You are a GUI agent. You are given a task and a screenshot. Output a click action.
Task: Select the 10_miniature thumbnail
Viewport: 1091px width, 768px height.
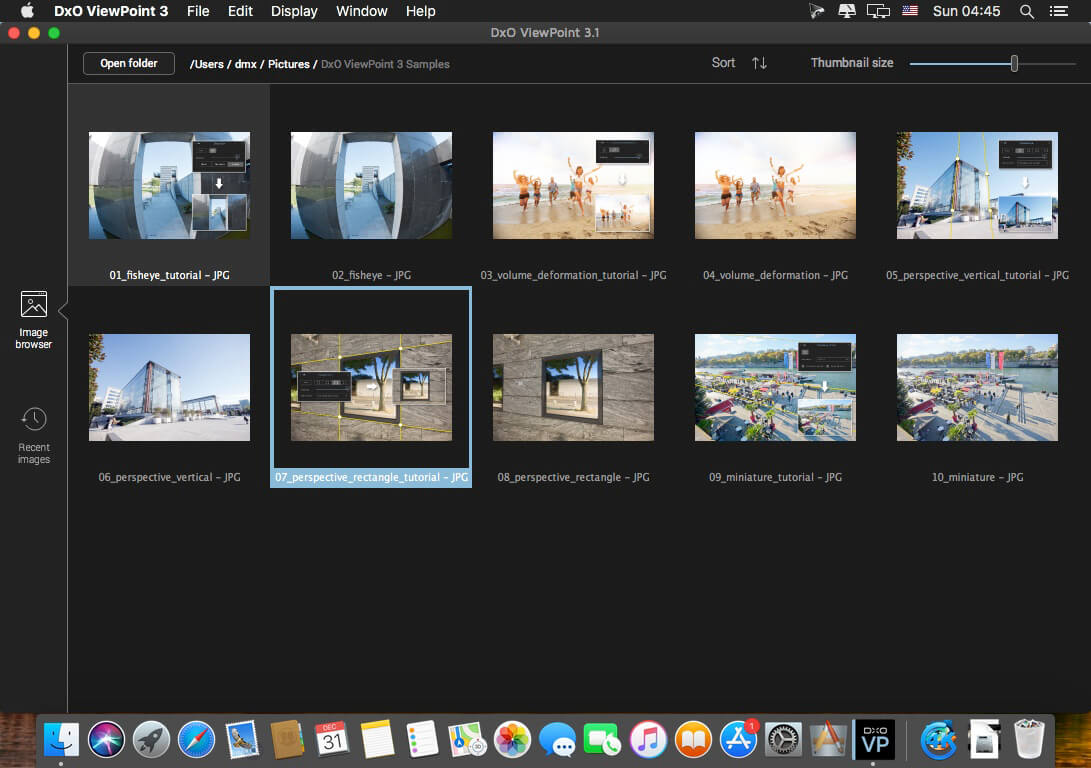tap(977, 388)
